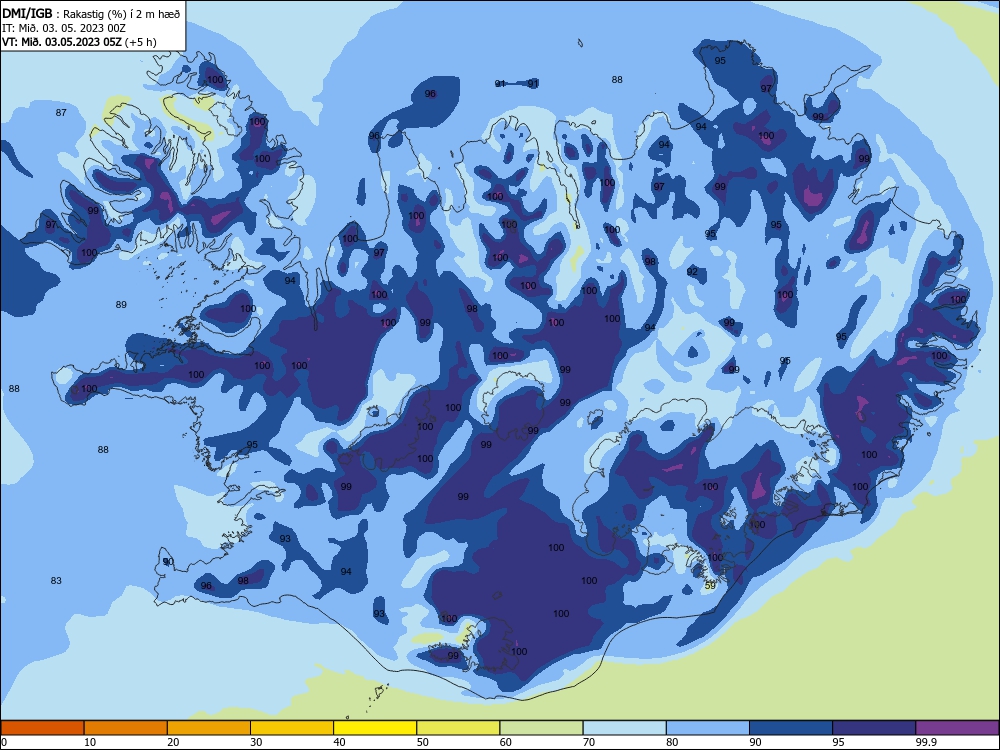Click the '87' humidity value on the map
The image size is (1000, 750).
[61, 112]
